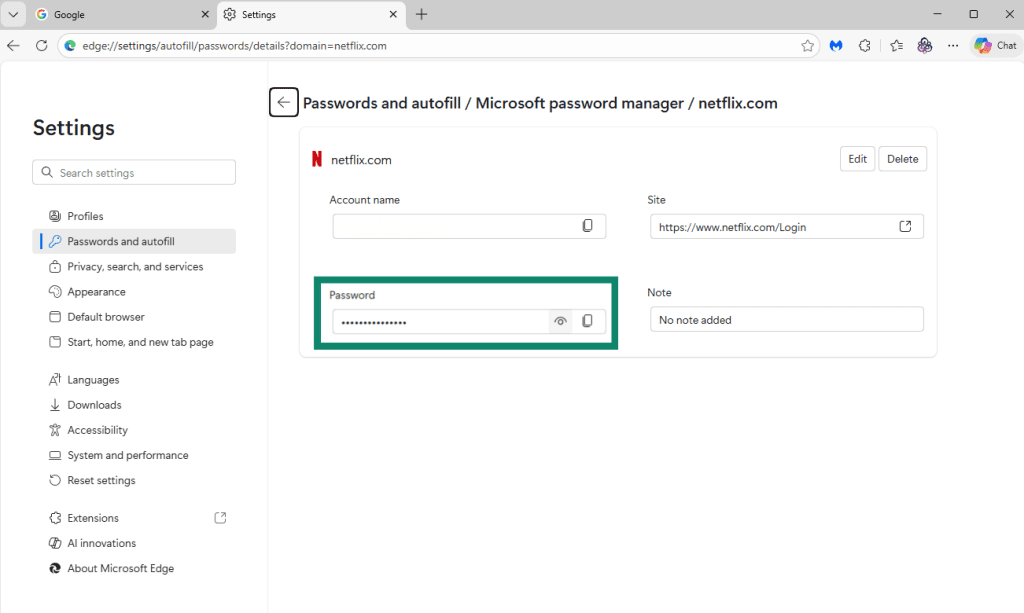The image size is (1024, 613).
Task: Click the browser back arrow
Action: [x=13, y=46]
